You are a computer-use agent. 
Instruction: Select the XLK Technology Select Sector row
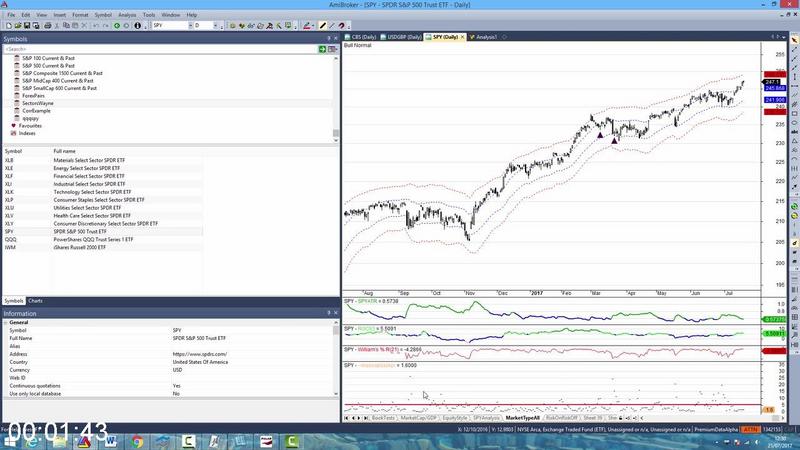[x=102, y=192]
